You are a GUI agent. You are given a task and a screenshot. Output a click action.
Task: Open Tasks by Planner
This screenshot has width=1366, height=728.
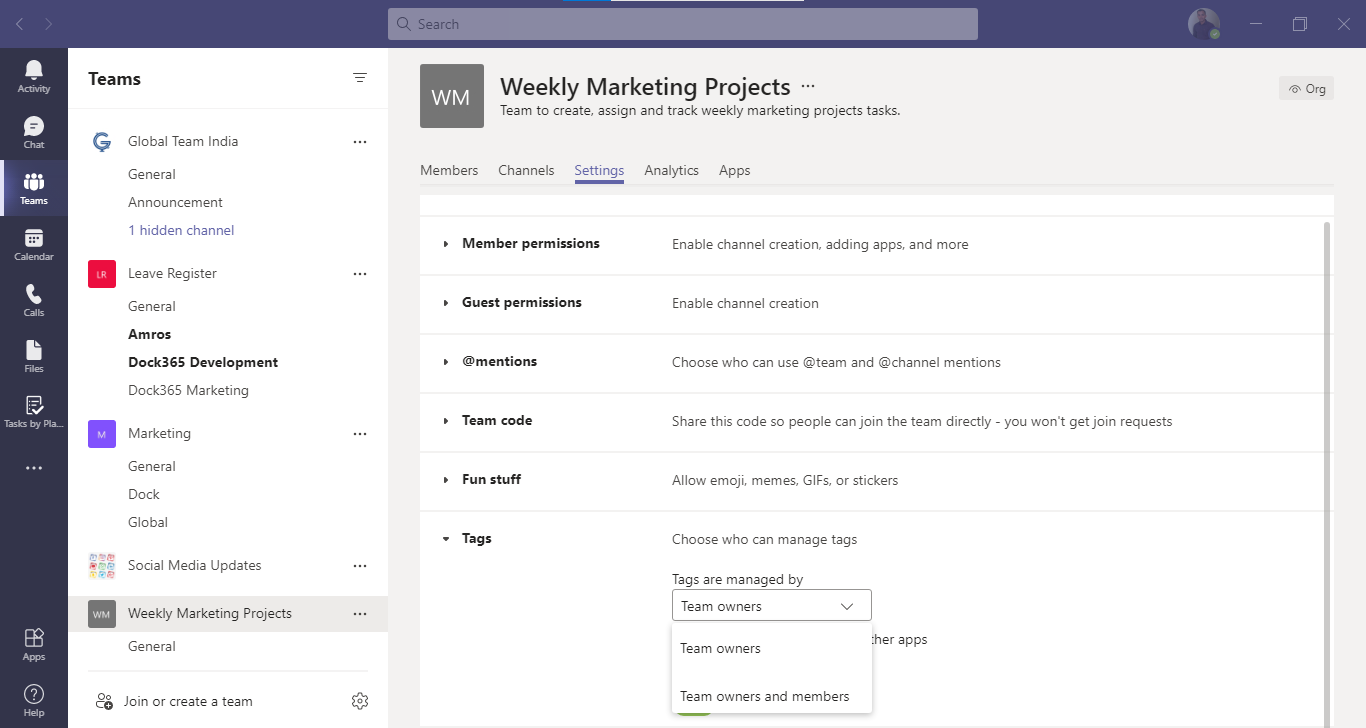pos(33,411)
